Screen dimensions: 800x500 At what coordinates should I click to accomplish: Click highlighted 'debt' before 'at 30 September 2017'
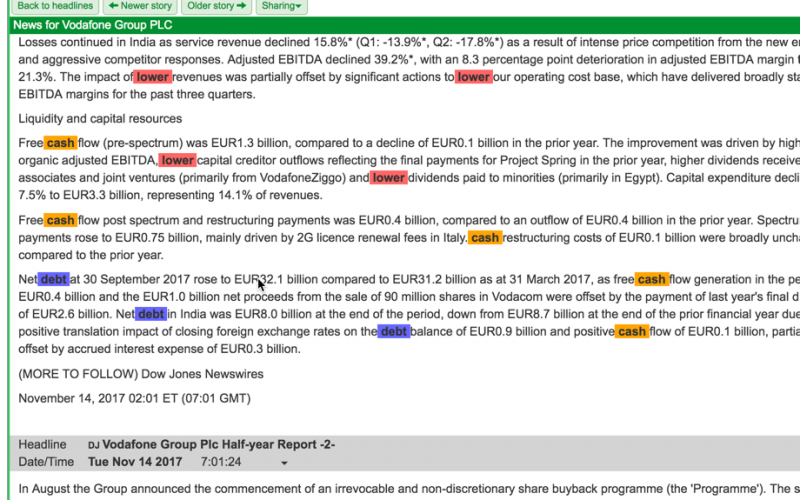click(54, 280)
